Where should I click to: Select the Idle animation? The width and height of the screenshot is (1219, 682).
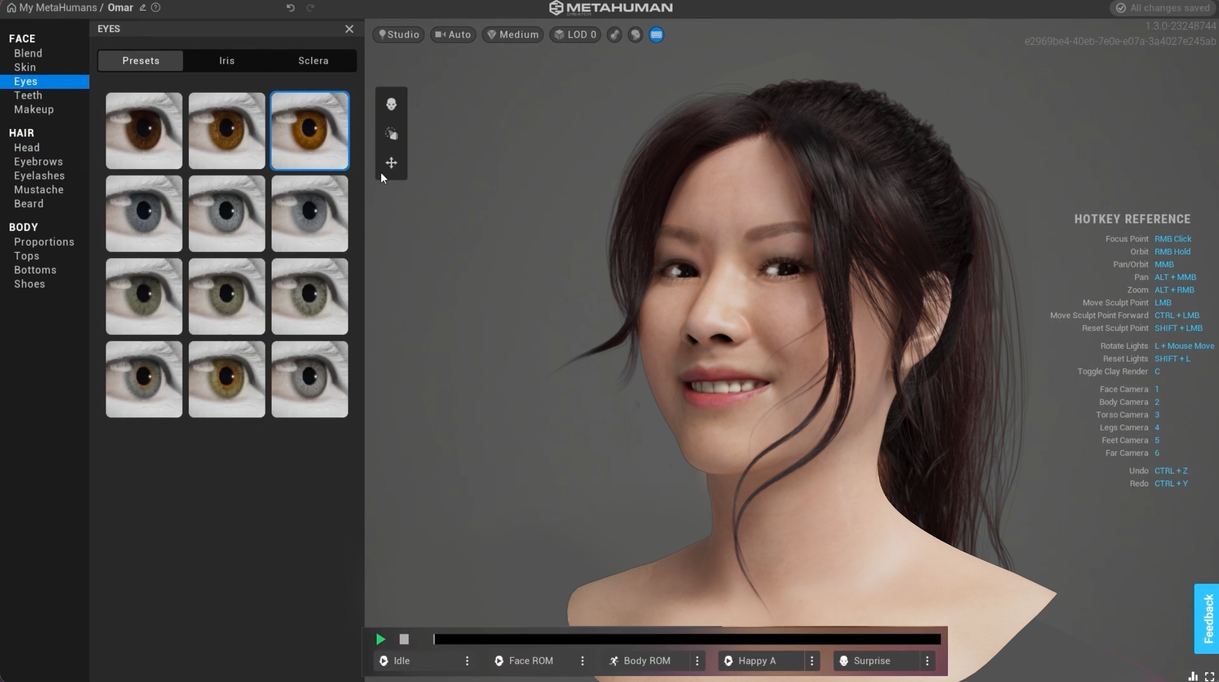coord(416,661)
